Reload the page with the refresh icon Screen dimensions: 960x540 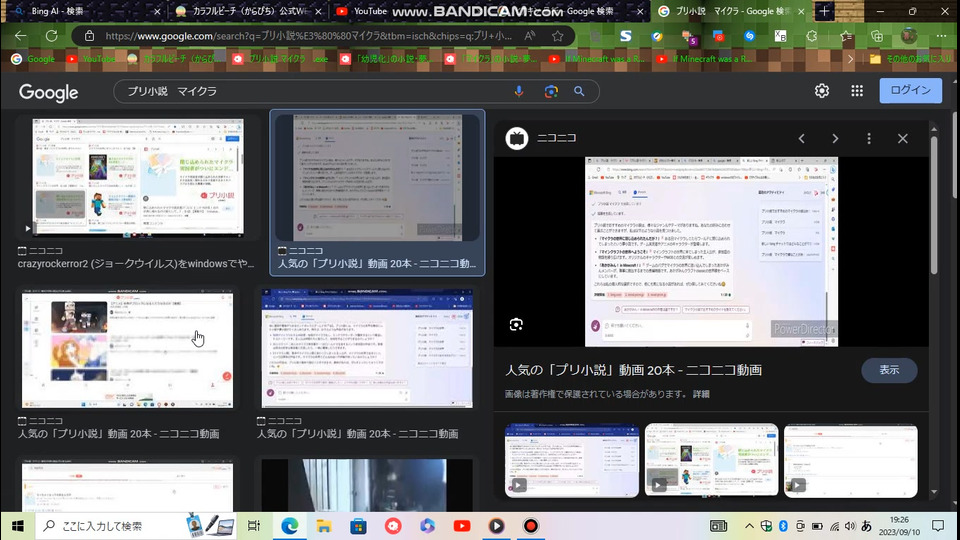click(x=51, y=36)
